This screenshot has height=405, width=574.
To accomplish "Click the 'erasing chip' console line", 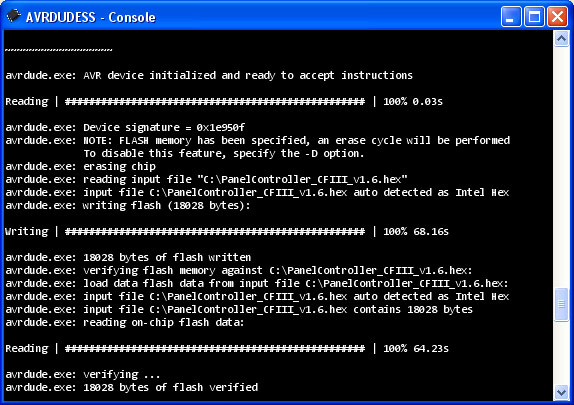I will tap(81, 167).
